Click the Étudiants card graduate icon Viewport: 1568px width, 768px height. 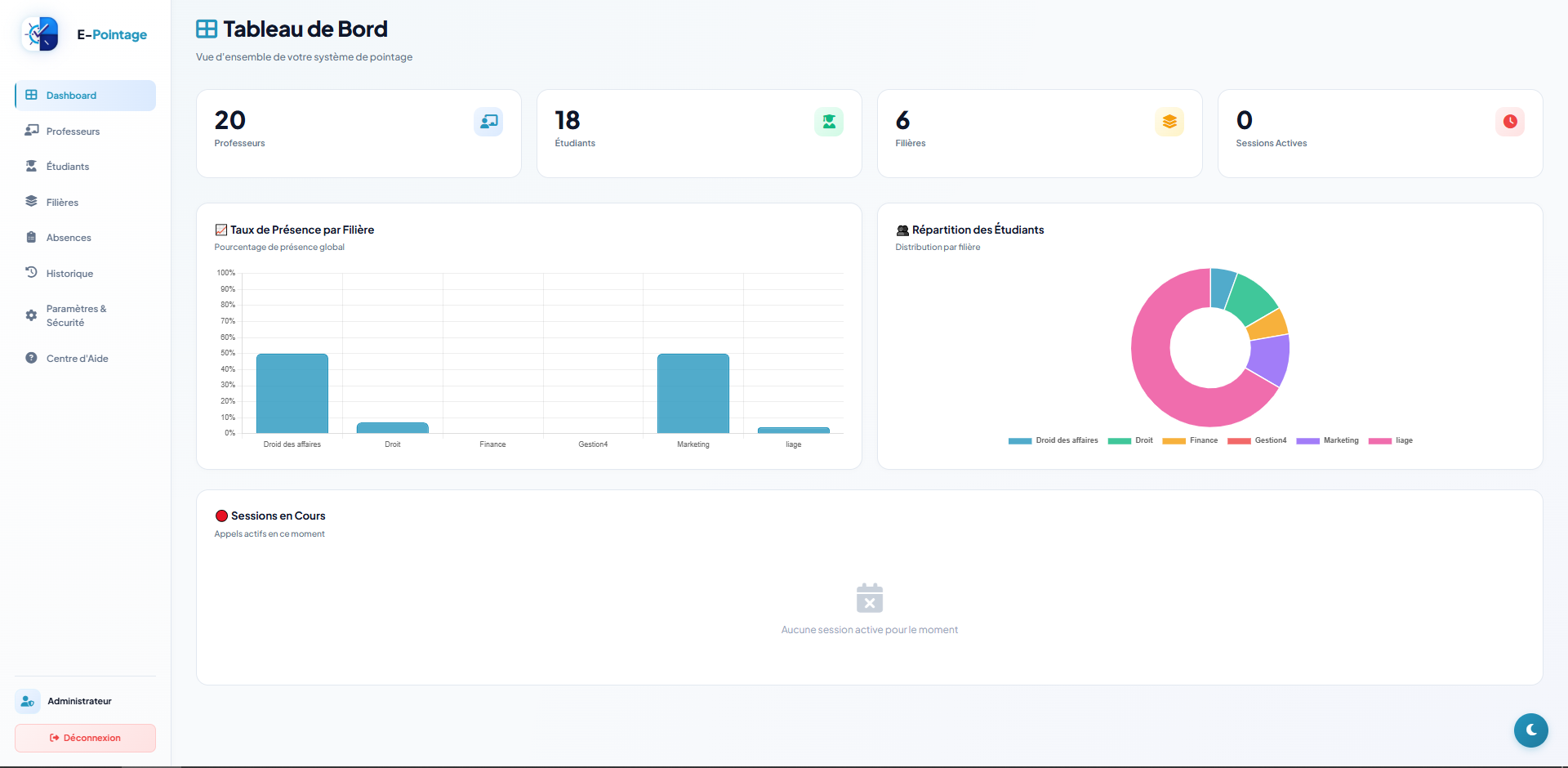[829, 122]
